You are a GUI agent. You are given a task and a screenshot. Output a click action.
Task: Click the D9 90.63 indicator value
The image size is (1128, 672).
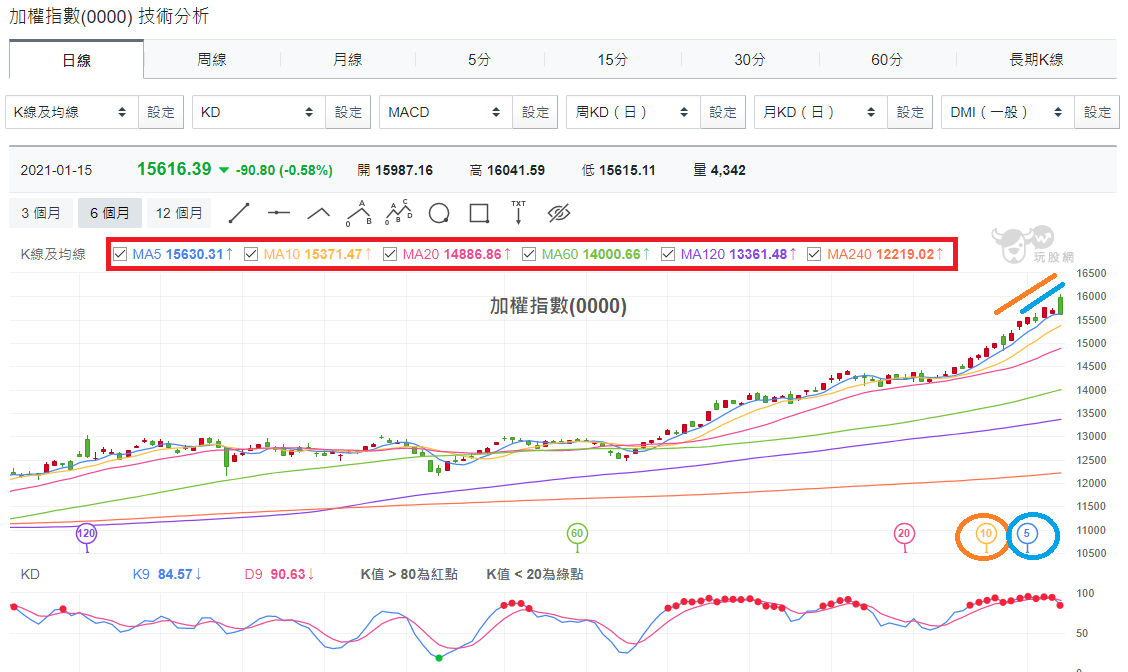(x=279, y=574)
